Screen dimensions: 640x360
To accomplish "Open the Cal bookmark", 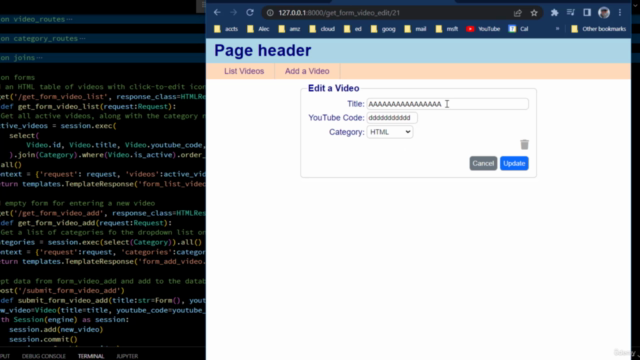I will [518, 29].
